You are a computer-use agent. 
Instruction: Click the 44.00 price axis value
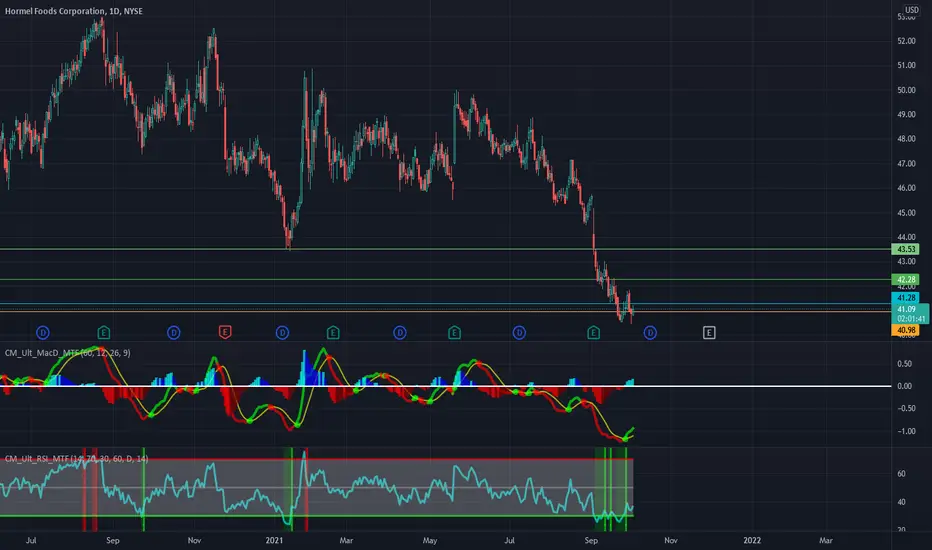pos(906,237)
